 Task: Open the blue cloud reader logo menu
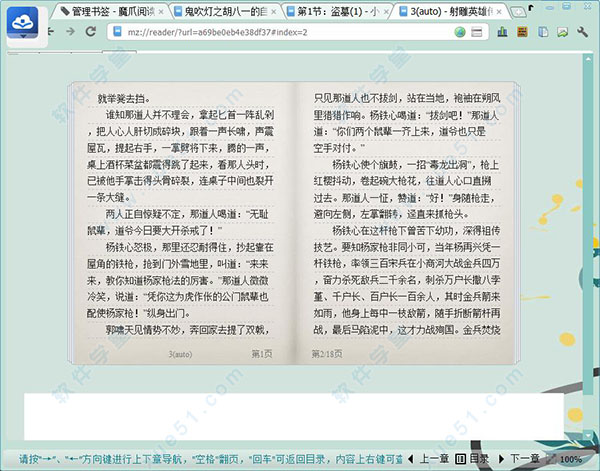click(x=23, y=23)
